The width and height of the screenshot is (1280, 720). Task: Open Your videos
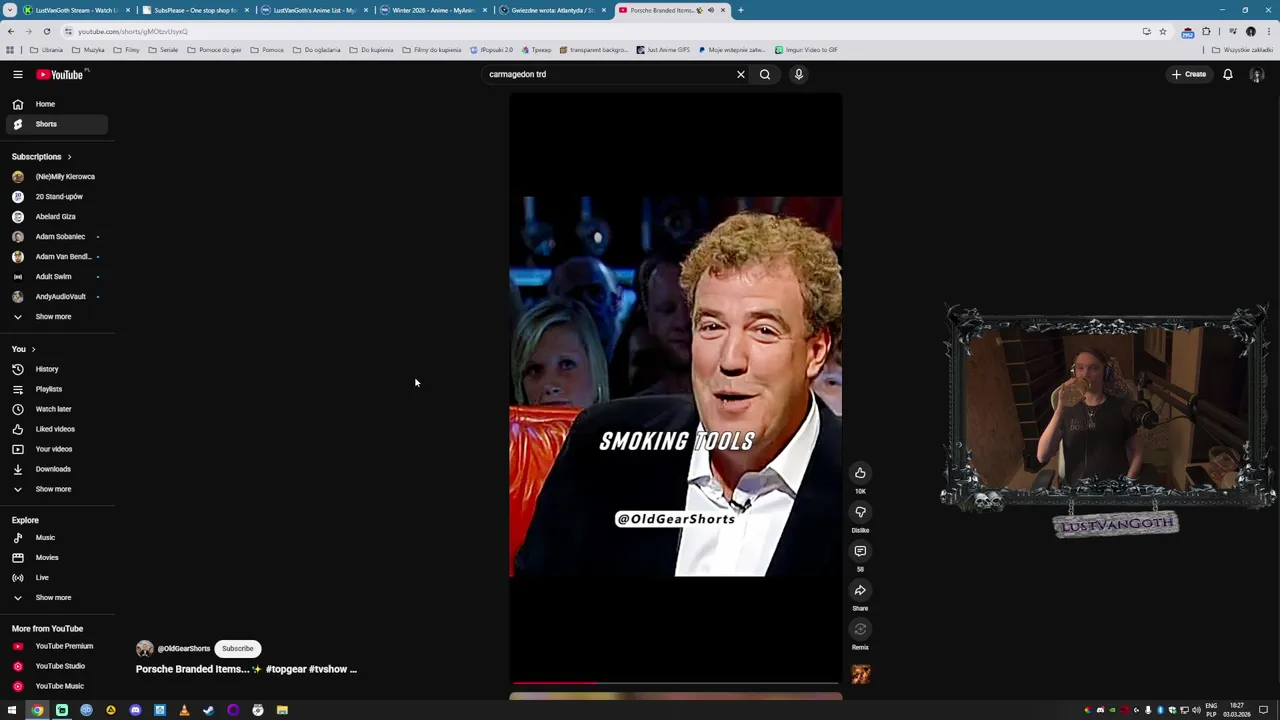click(56, 449)
